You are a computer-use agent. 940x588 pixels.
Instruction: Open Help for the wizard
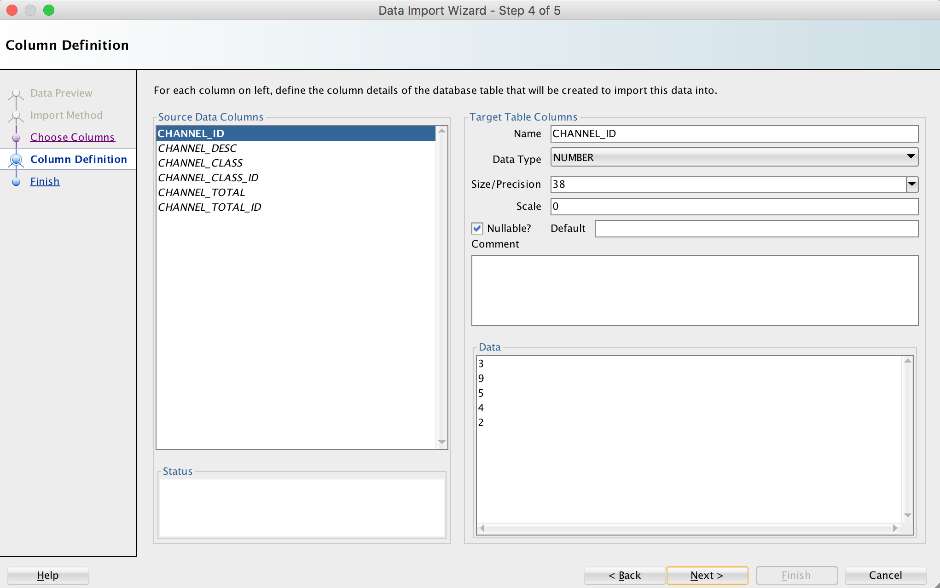47,575
